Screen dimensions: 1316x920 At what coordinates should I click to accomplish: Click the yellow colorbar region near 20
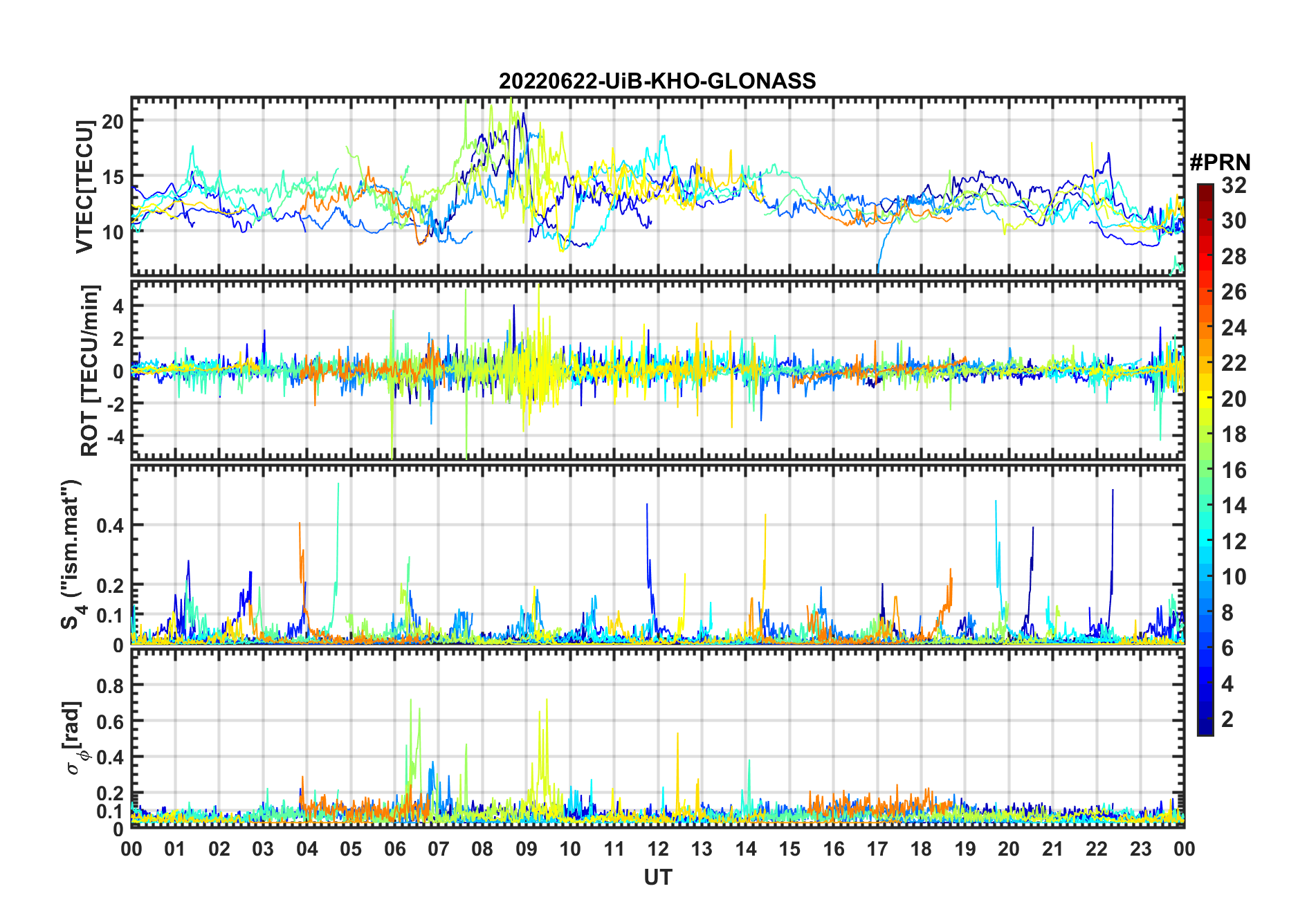[1205, 398]
